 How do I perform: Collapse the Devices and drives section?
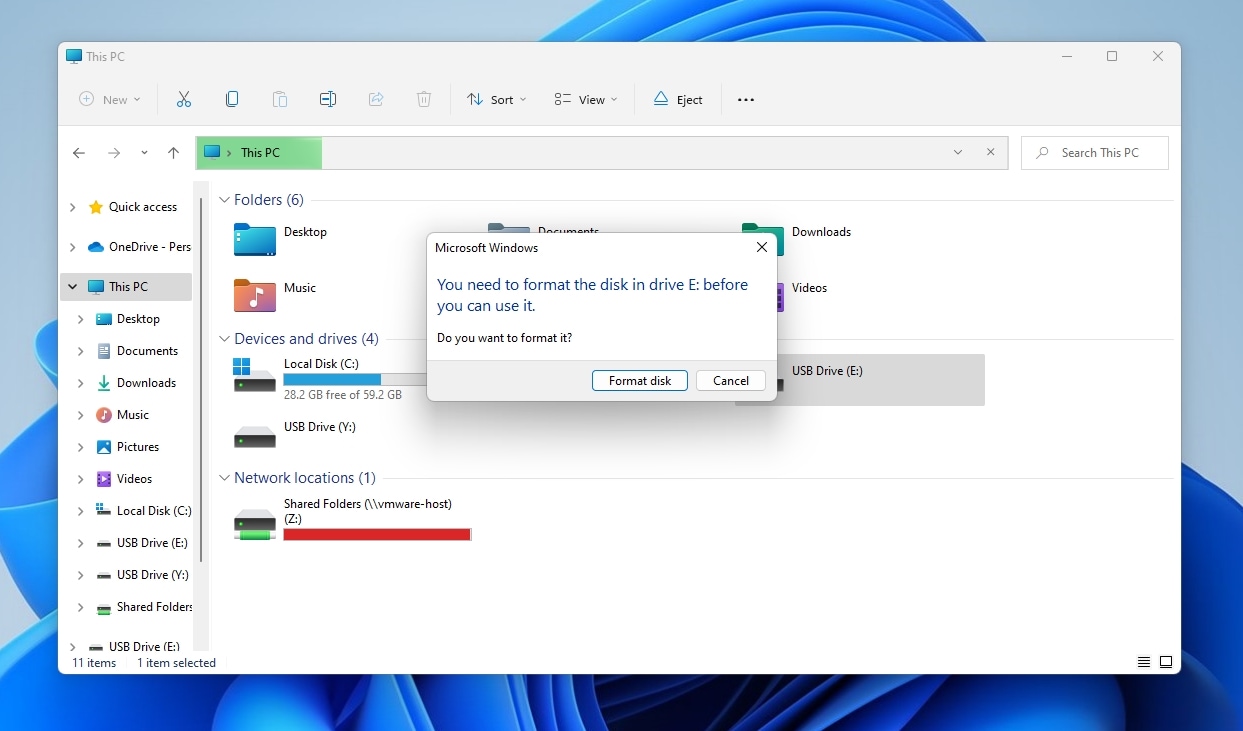pos(224,339)
